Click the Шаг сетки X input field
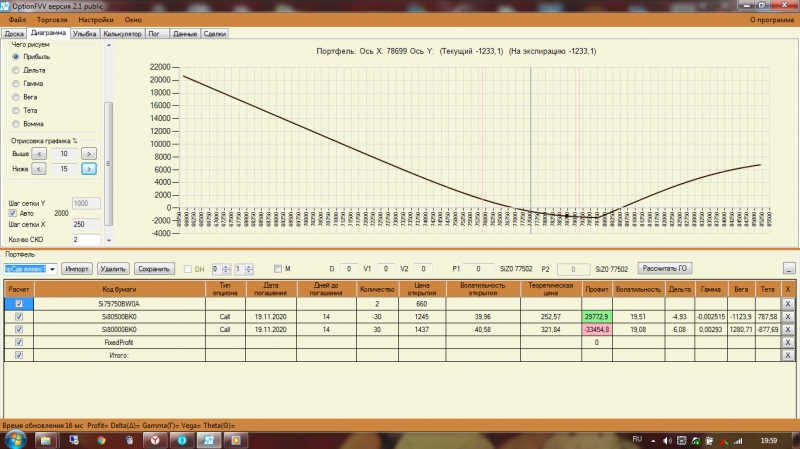 tap(86, 224)
